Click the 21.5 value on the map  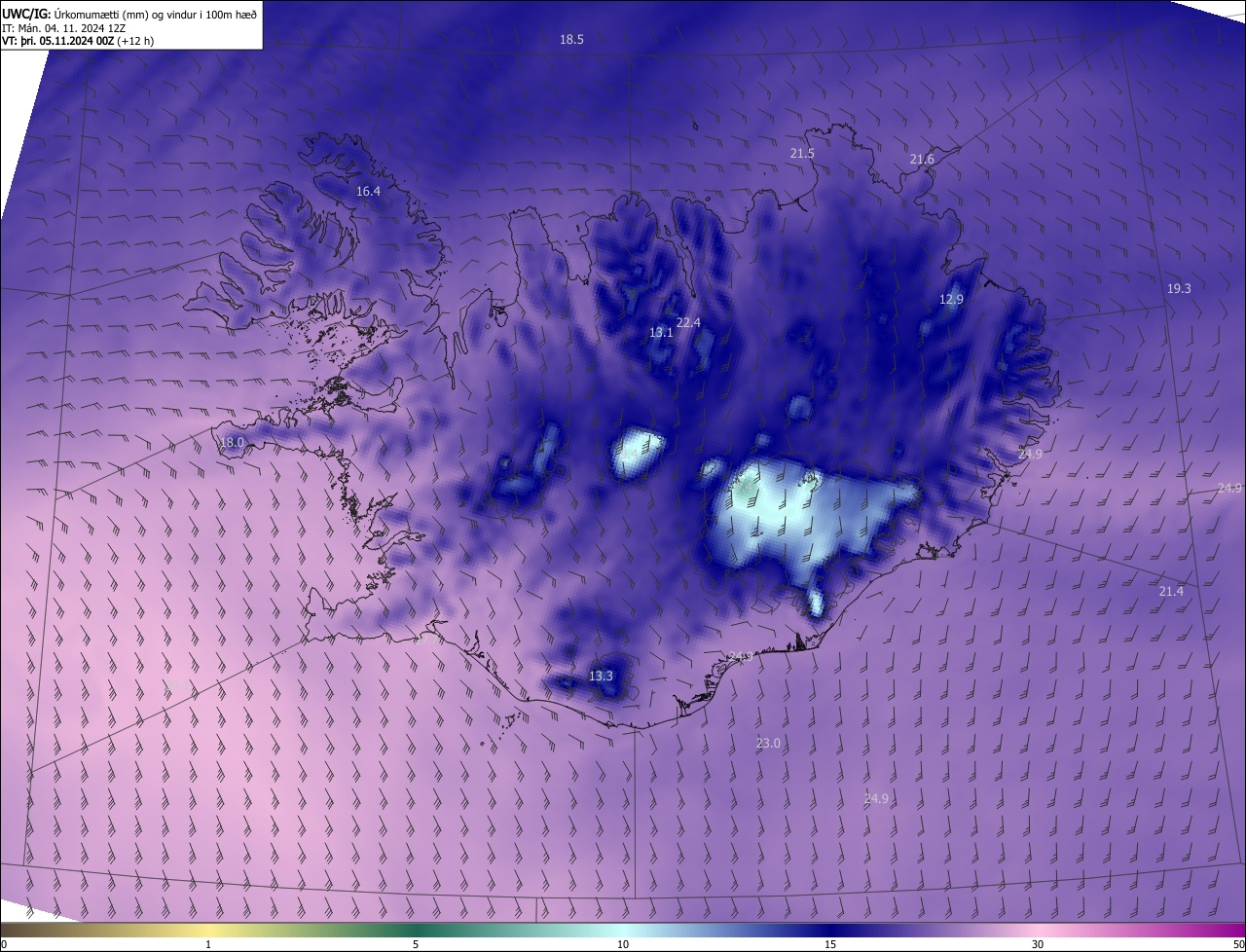pyautogui.click(x=802, y=154)
